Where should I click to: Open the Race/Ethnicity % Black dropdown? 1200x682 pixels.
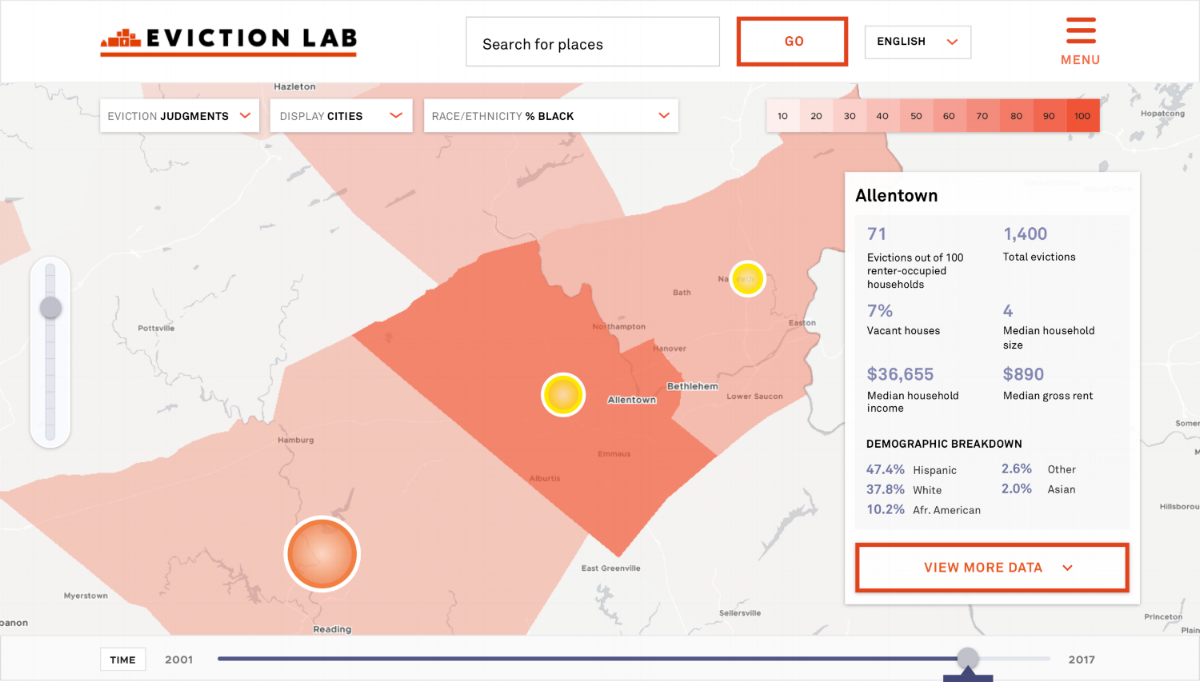click(551, 116)
